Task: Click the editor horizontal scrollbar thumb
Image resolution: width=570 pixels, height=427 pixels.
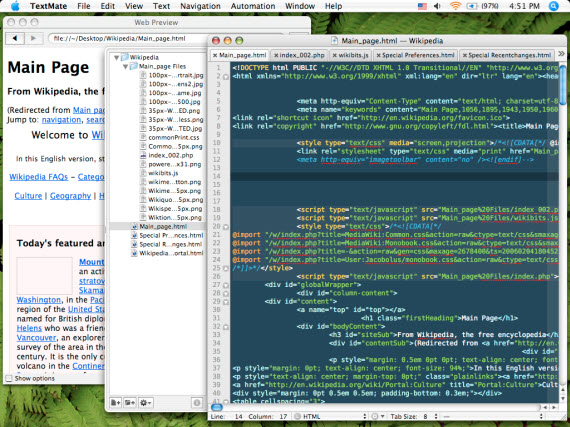Action: (216, 407)
